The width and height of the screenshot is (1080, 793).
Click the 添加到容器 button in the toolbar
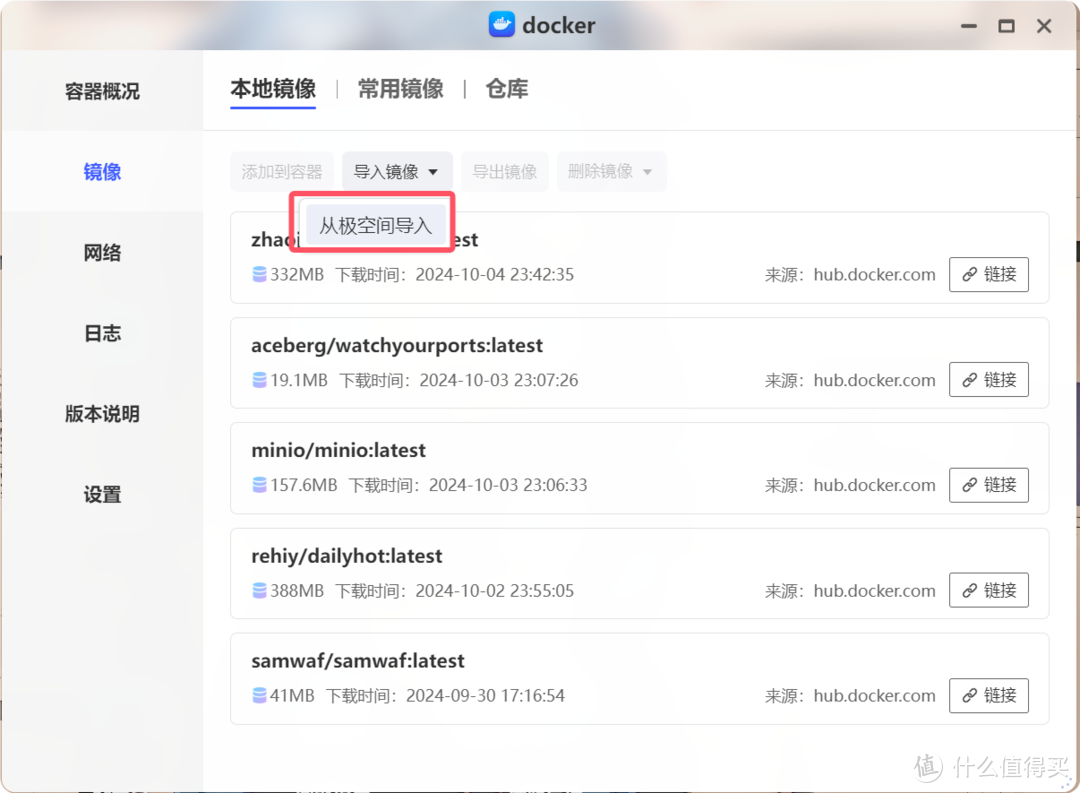point(282,171)
